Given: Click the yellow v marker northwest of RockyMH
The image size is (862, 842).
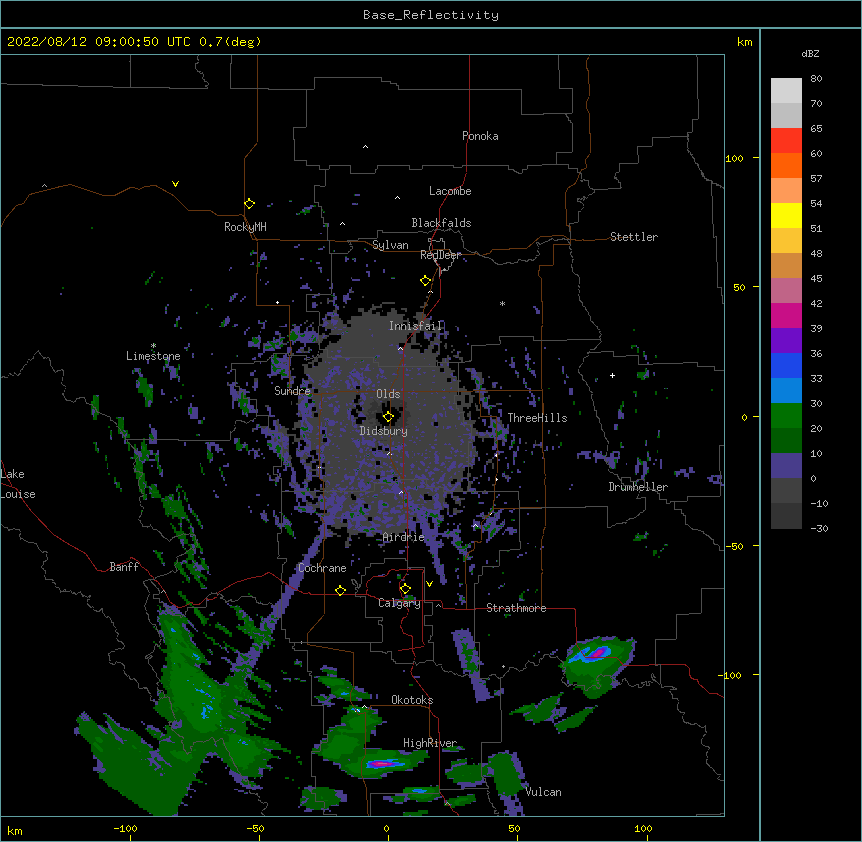Looking at the screenshot, I should tap(175, 184).
